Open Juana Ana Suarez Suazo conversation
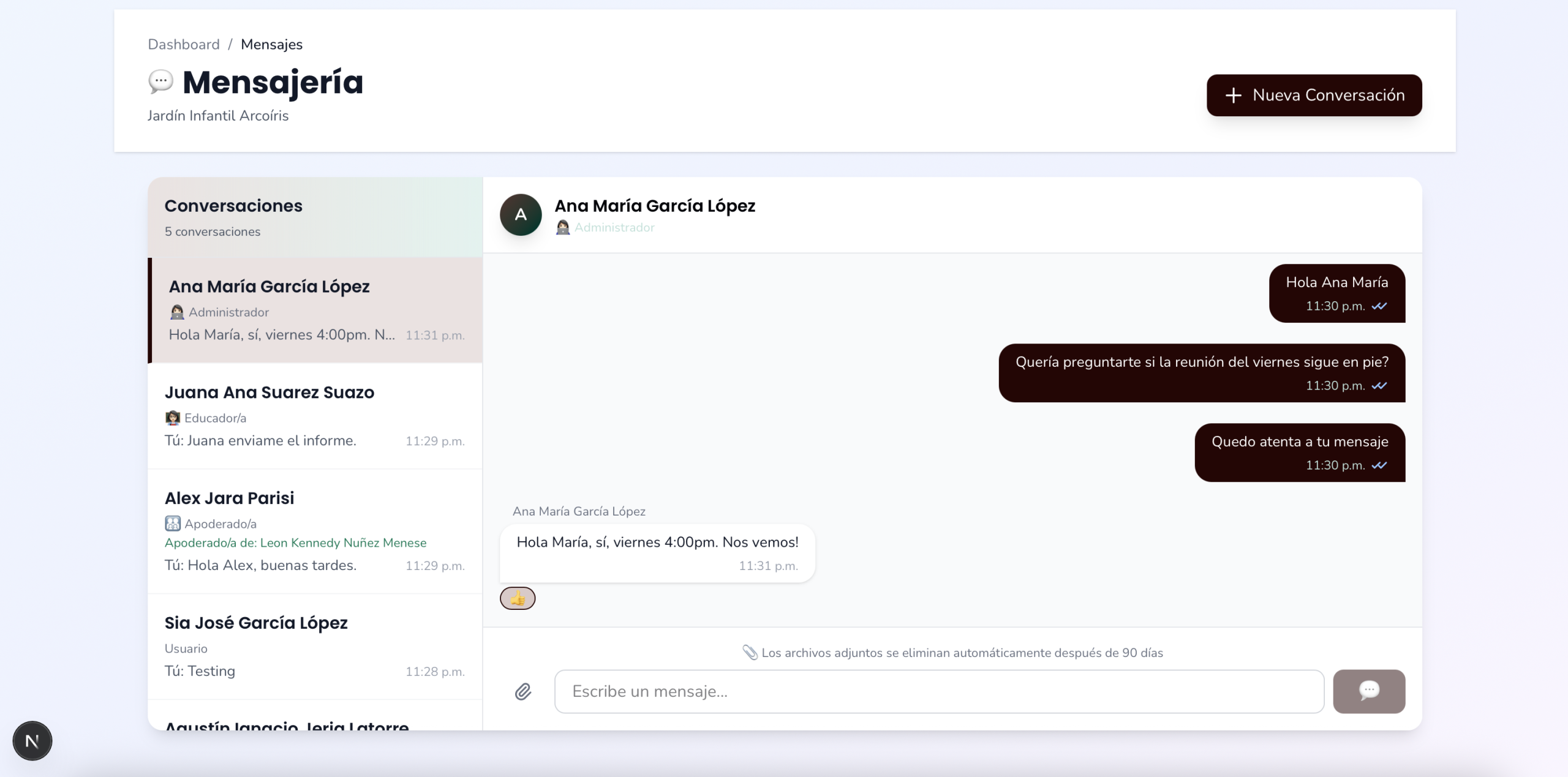The image size is (1568, 777). (315, 416)
